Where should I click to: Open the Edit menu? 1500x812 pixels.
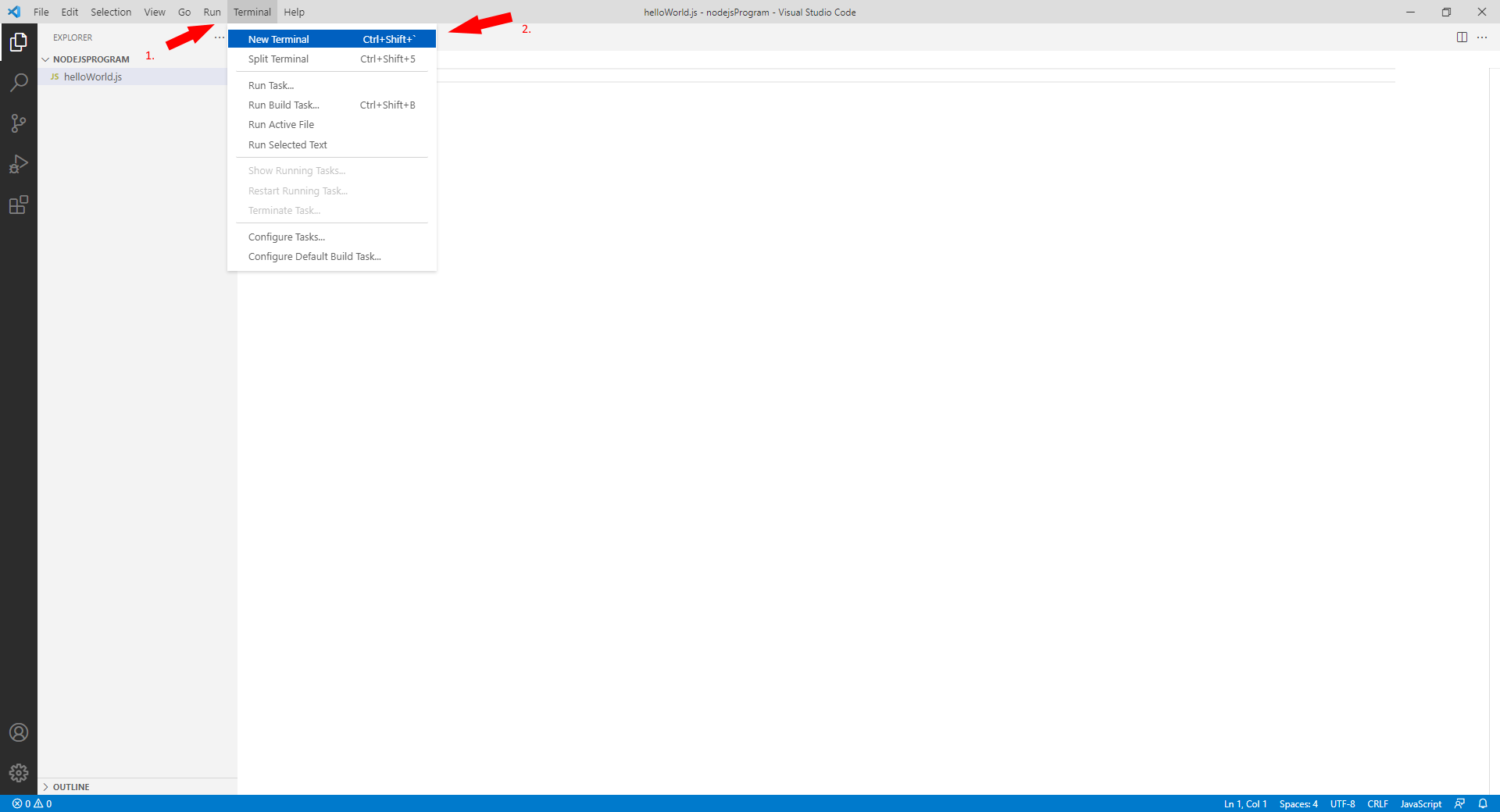[70, 12]
